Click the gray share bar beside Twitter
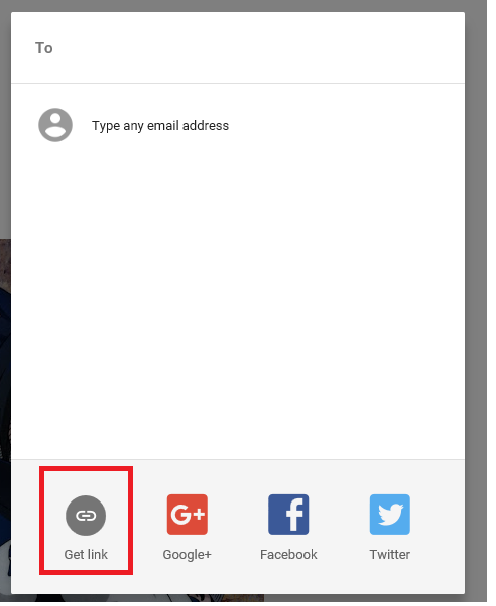496x606 pixels. [438, 526]
